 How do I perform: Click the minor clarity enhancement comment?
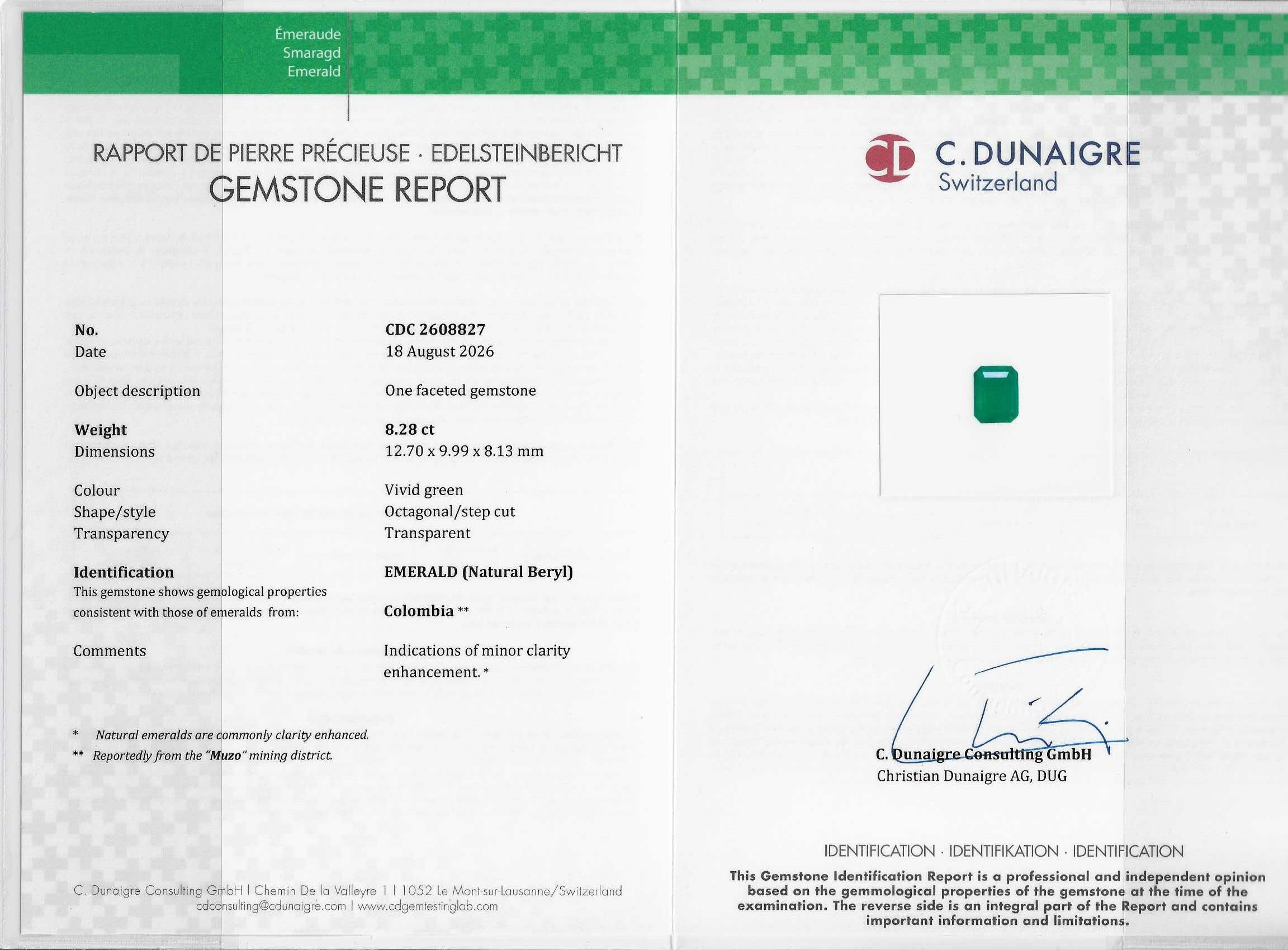pyautogui.click(x=477, y=661)
